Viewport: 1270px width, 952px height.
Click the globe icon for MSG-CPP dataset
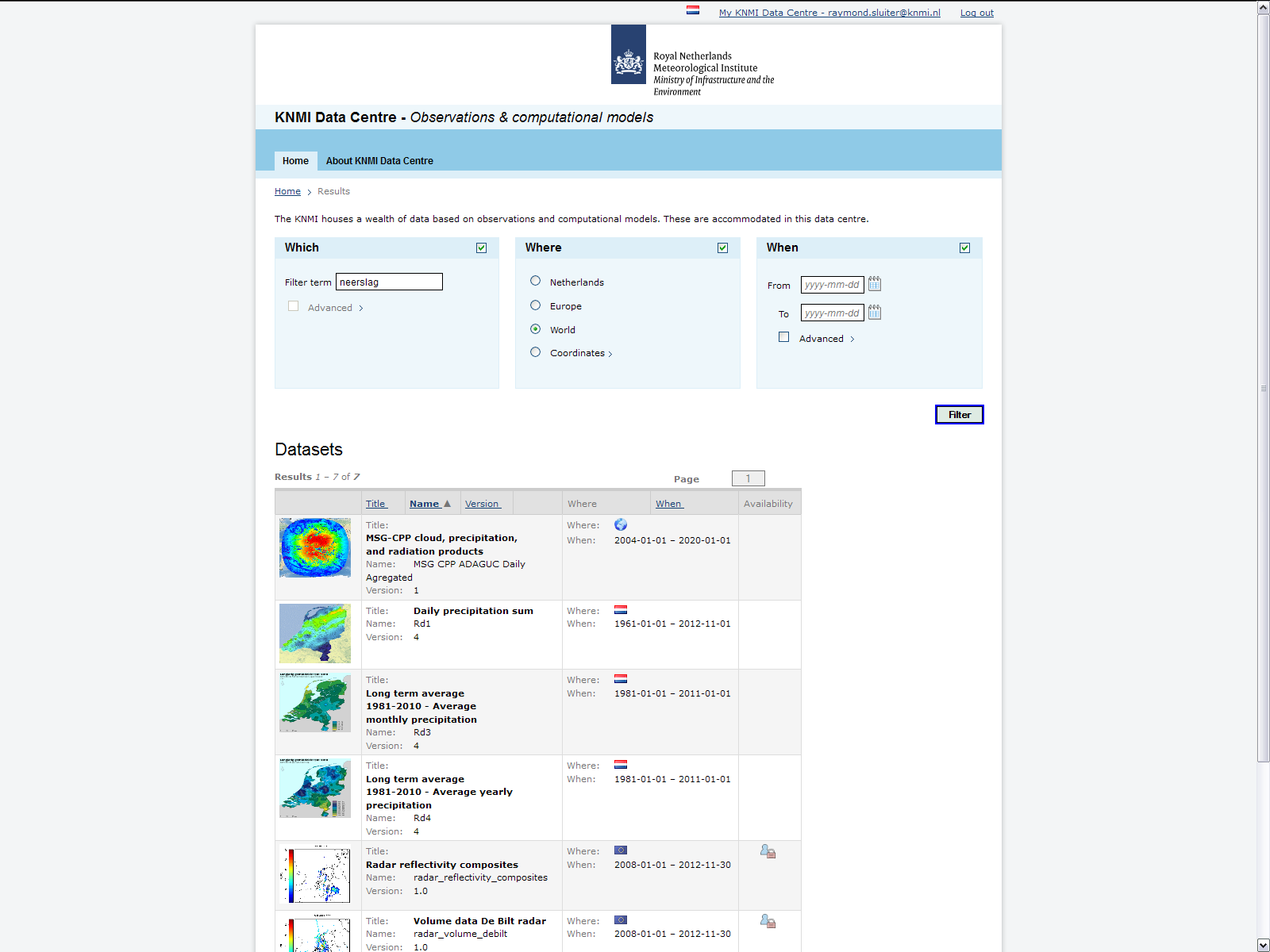pyautogui.click(x=621, y=524)
